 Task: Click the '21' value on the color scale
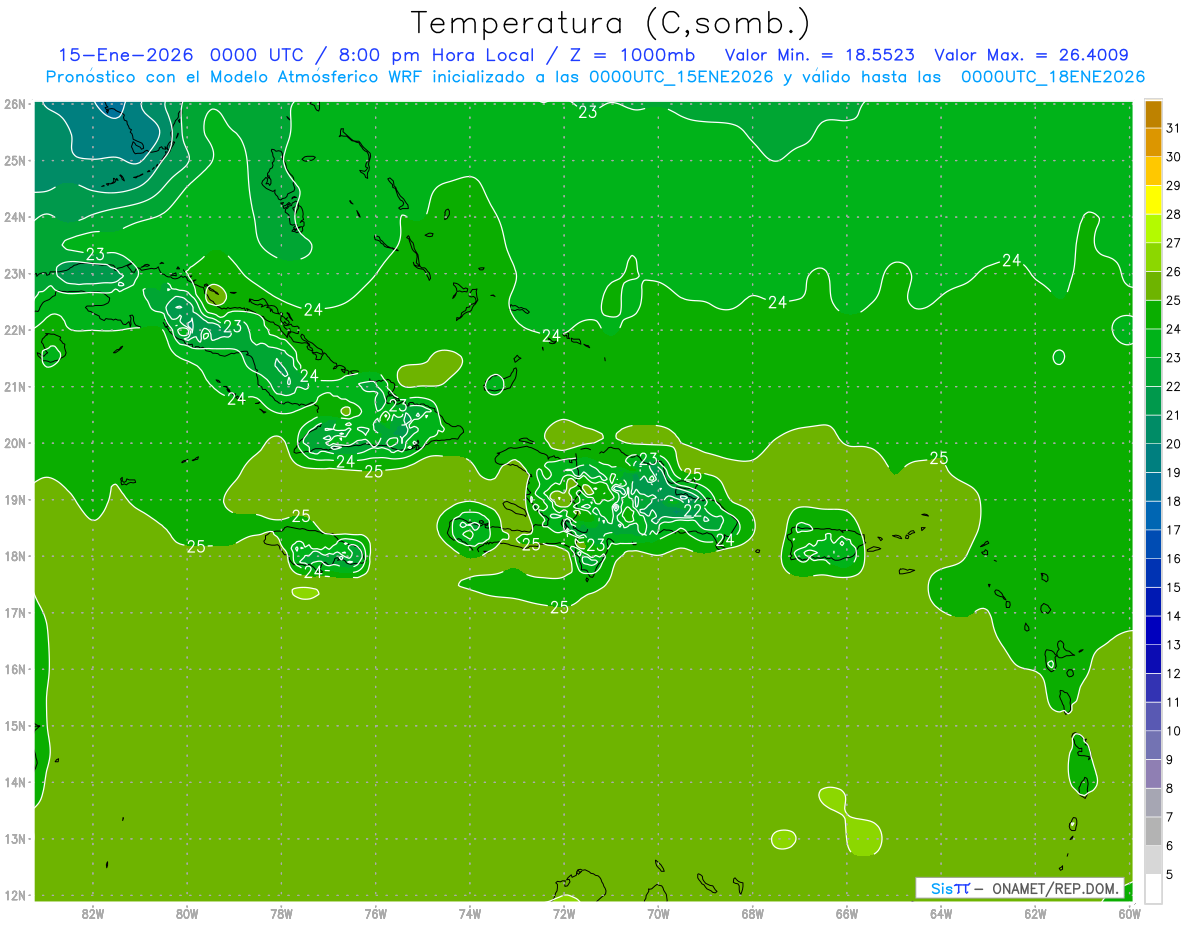click(x=1173, y=415)
